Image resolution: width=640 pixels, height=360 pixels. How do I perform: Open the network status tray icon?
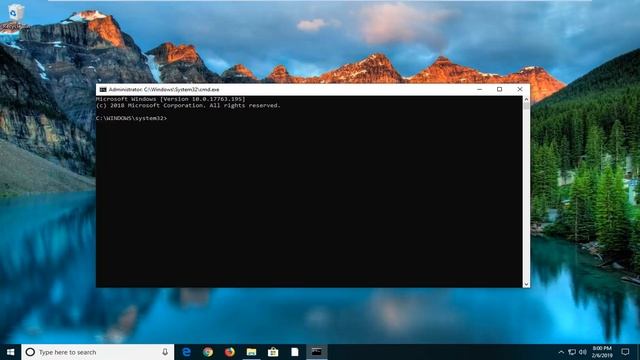point(572,352)
